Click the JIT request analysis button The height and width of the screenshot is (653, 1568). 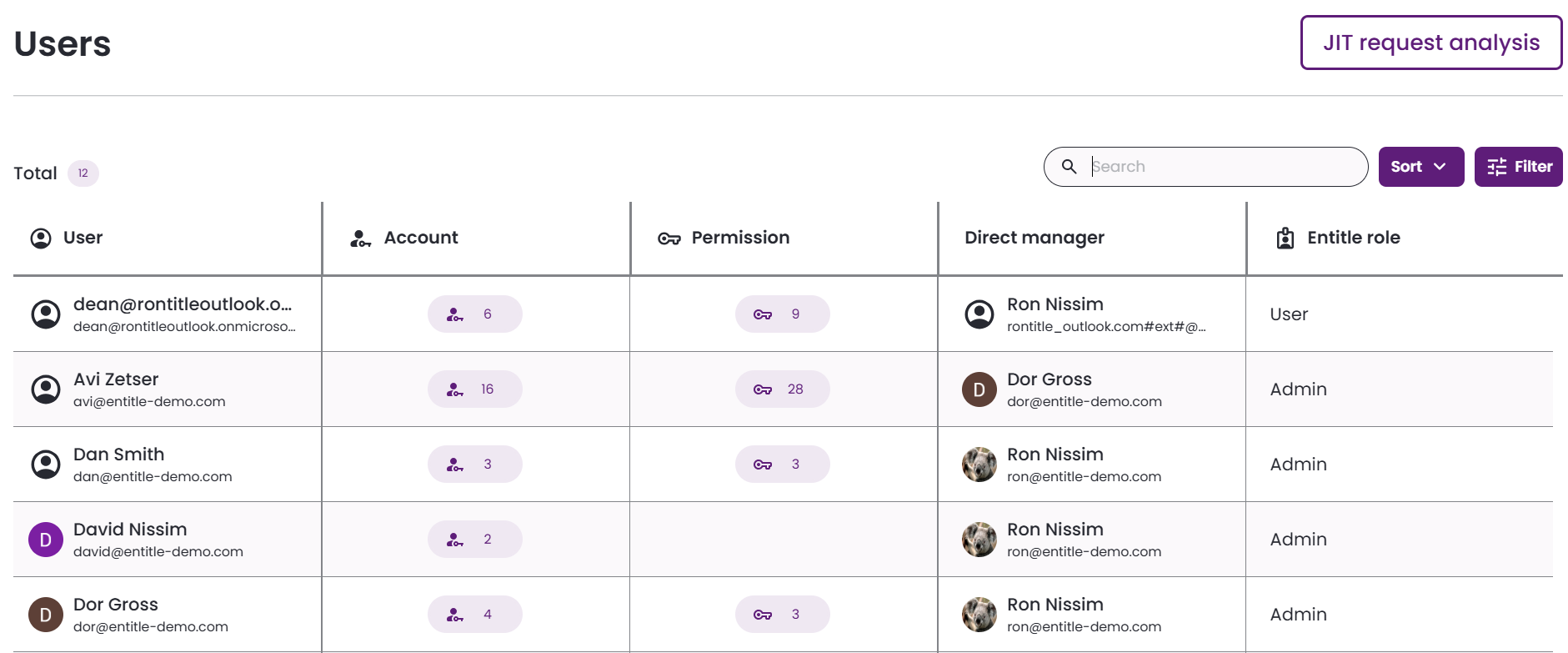[x=1430, y=43]
